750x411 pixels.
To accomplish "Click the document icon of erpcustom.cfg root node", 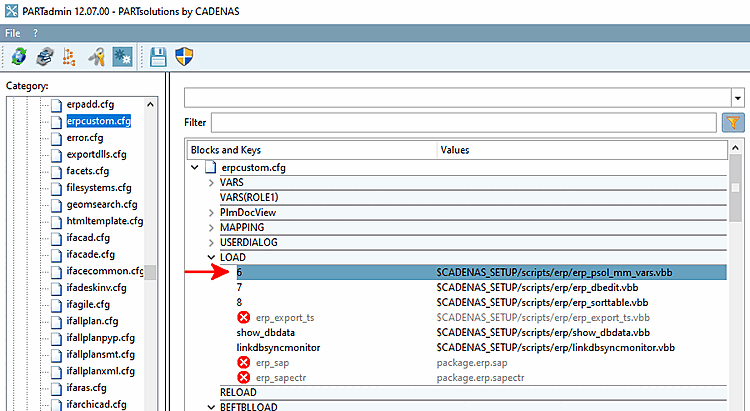I will point(210,167).
